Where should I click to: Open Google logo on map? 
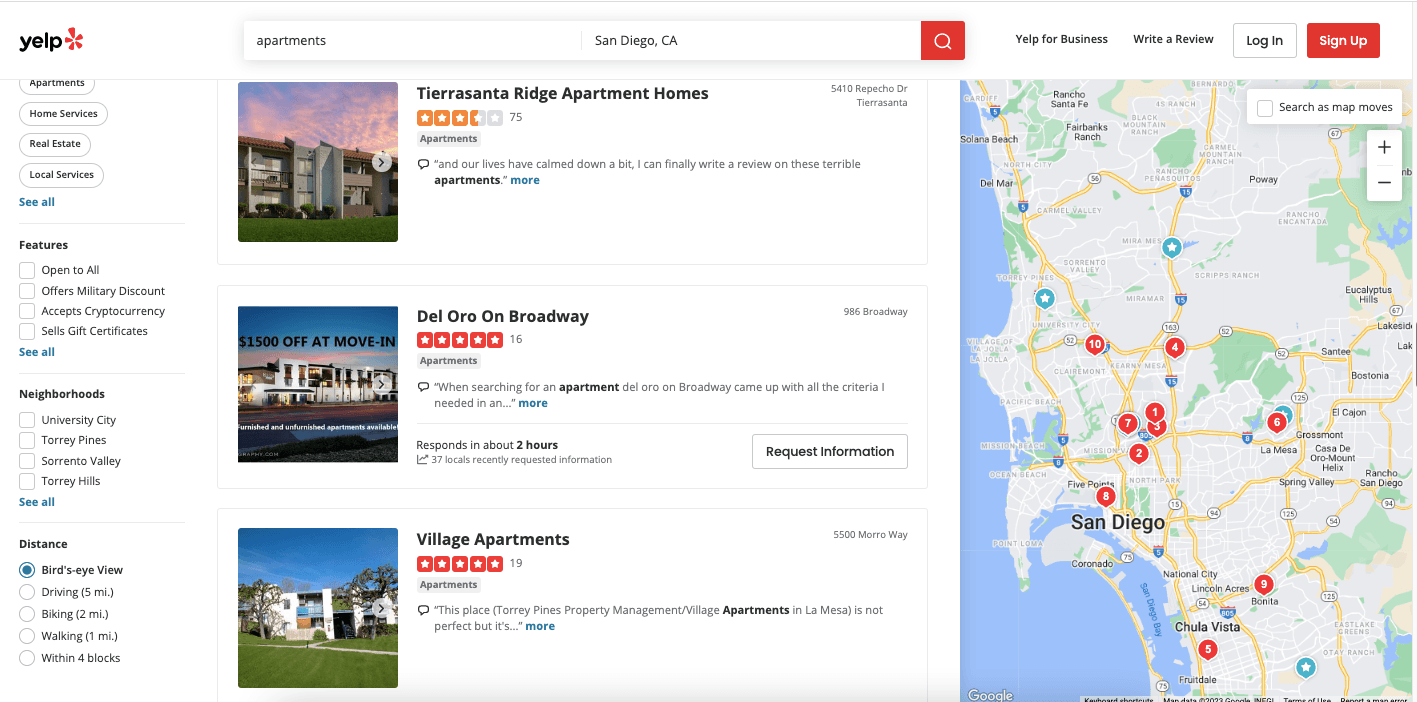990,695
